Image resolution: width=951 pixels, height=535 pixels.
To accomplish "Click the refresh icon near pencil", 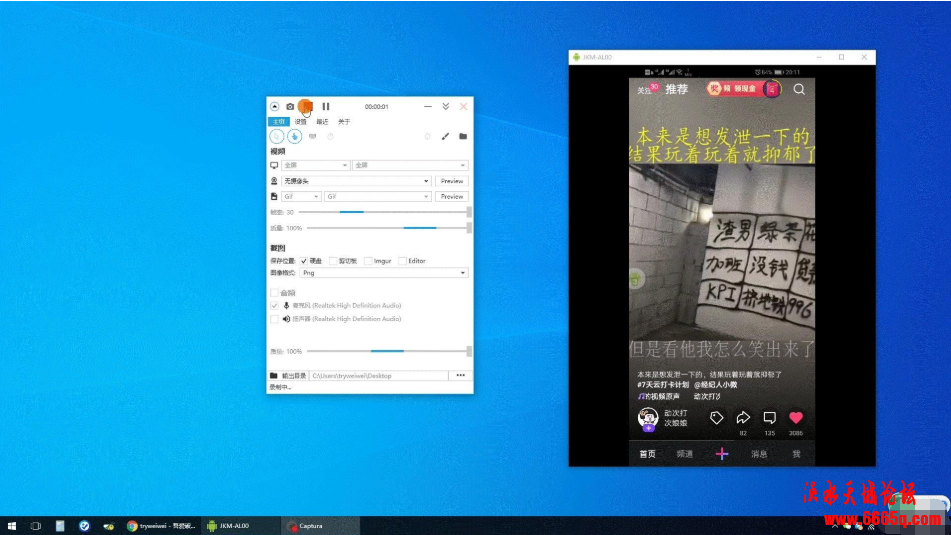I will coord(428,136).
